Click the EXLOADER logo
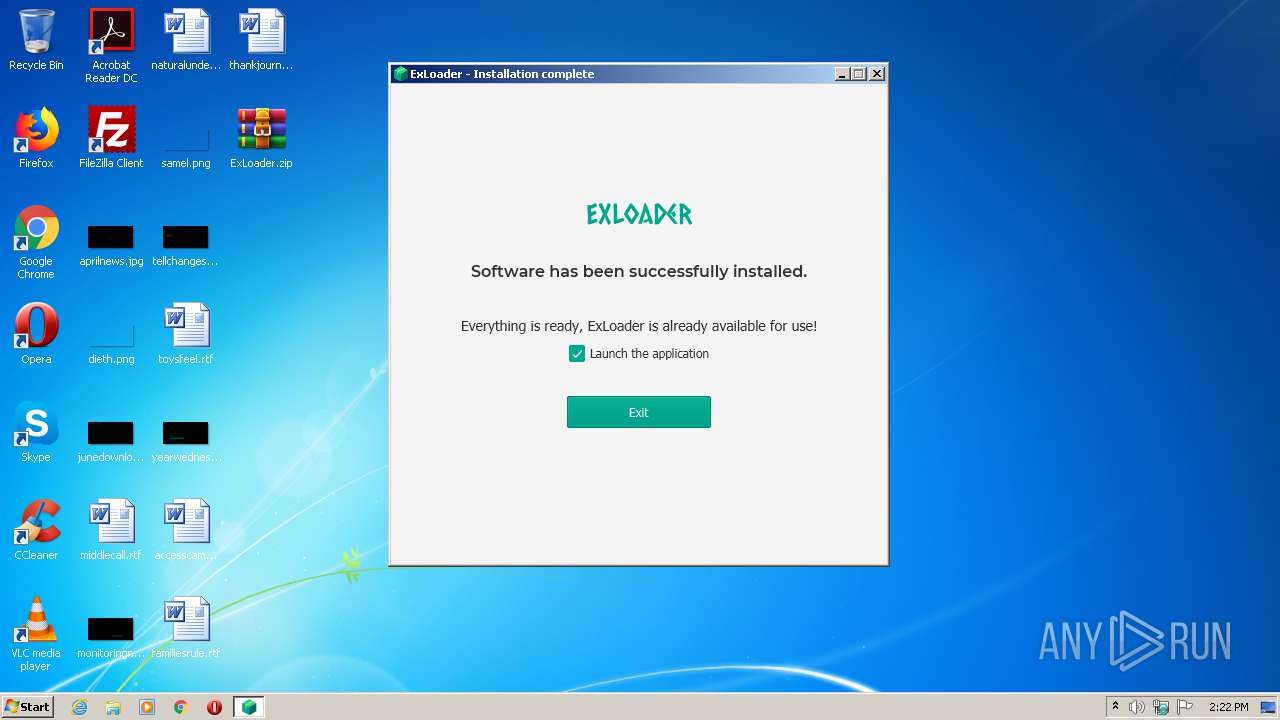The height and width of the screenshot is (720, 1280). pyautogui.click(x=639, y=214)
